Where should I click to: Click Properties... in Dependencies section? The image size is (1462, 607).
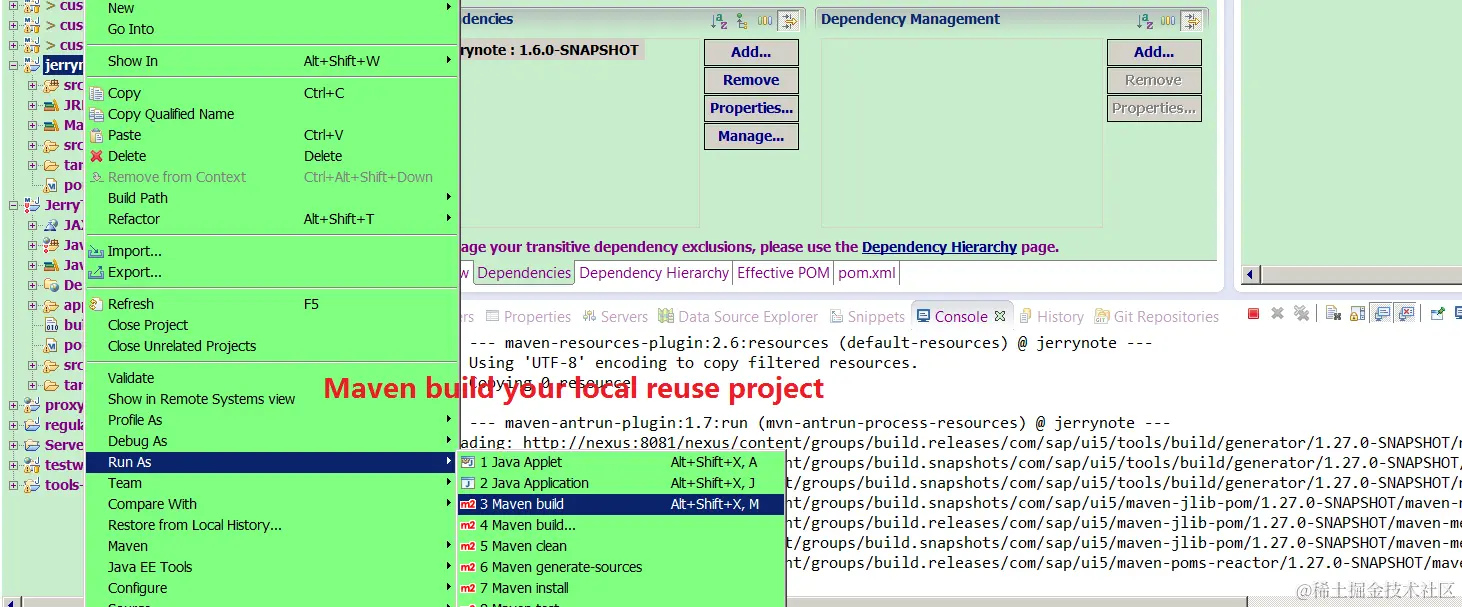click(x=751, y=108)
